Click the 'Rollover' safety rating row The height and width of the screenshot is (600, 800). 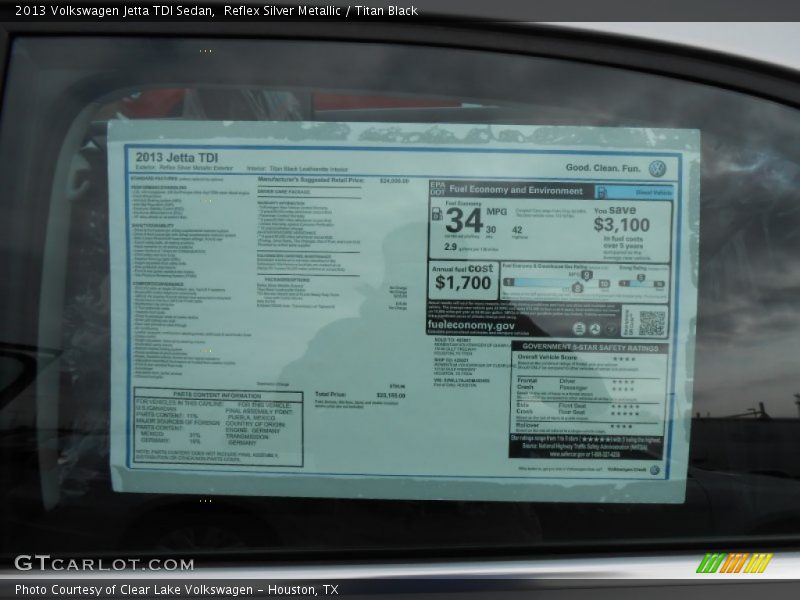(576, 426)
